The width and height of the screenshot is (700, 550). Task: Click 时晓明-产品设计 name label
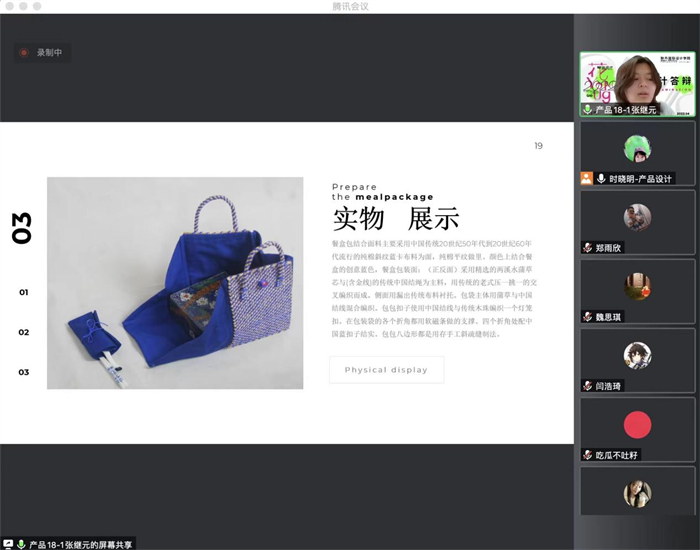[x=641, y=179]
